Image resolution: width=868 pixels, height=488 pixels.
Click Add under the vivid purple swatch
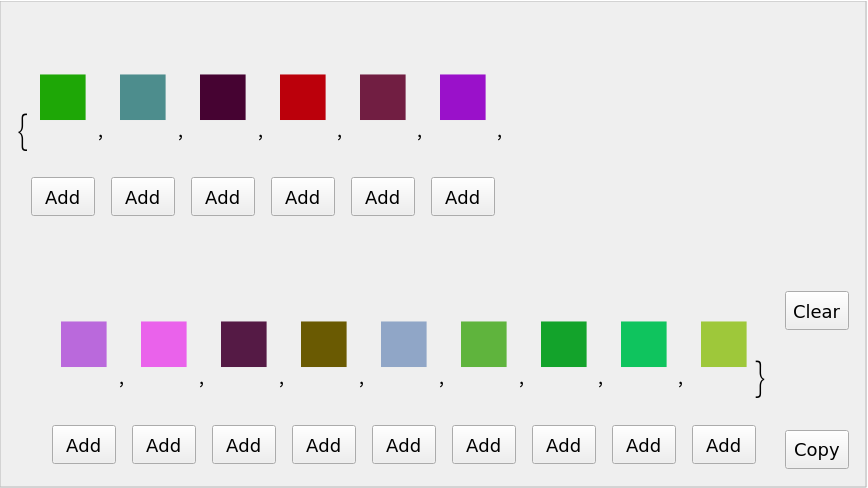[462, 197]
